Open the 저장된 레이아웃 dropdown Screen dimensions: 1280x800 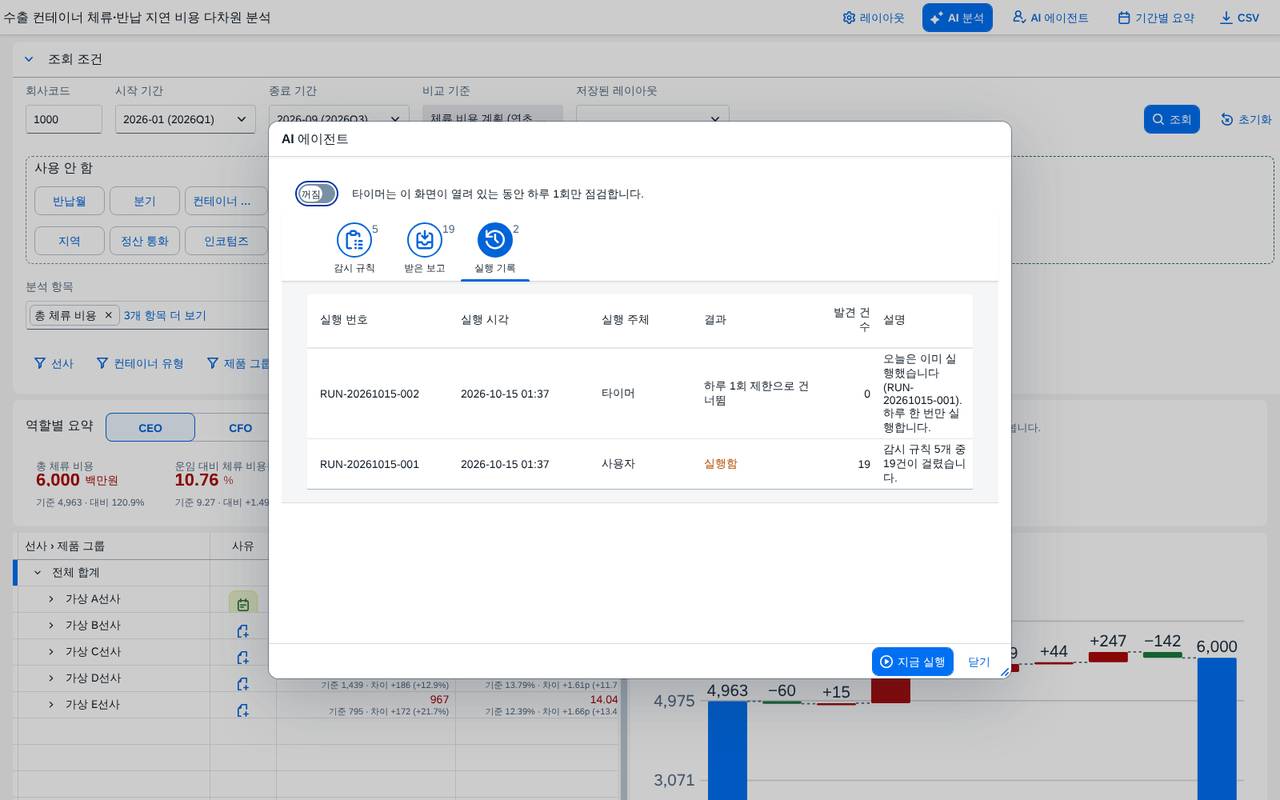pos(651,119)
